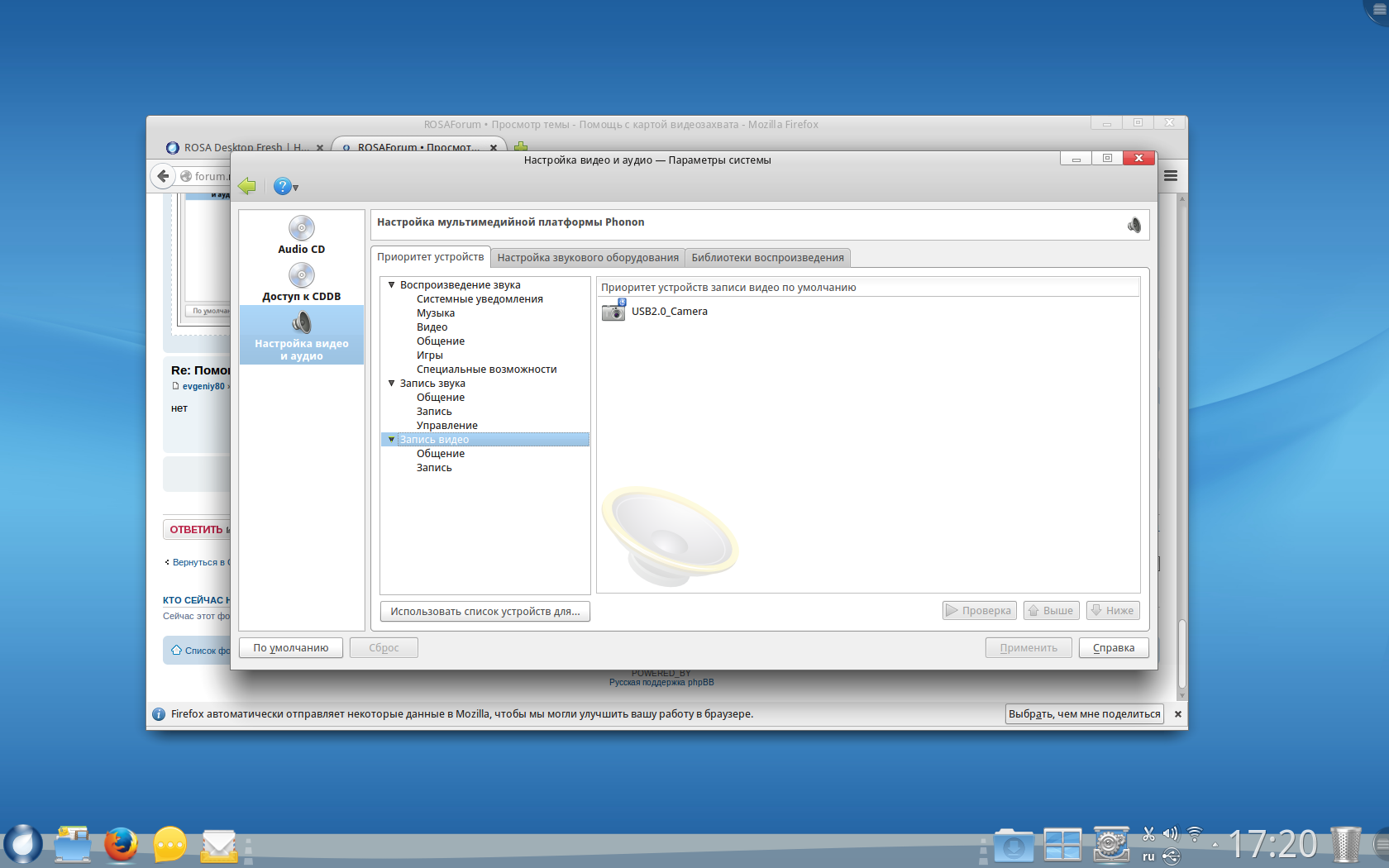The width and height of the screenshot is (1389, 868).
Task: Open the volume control tray icon
Action: tap(1171, 834)
